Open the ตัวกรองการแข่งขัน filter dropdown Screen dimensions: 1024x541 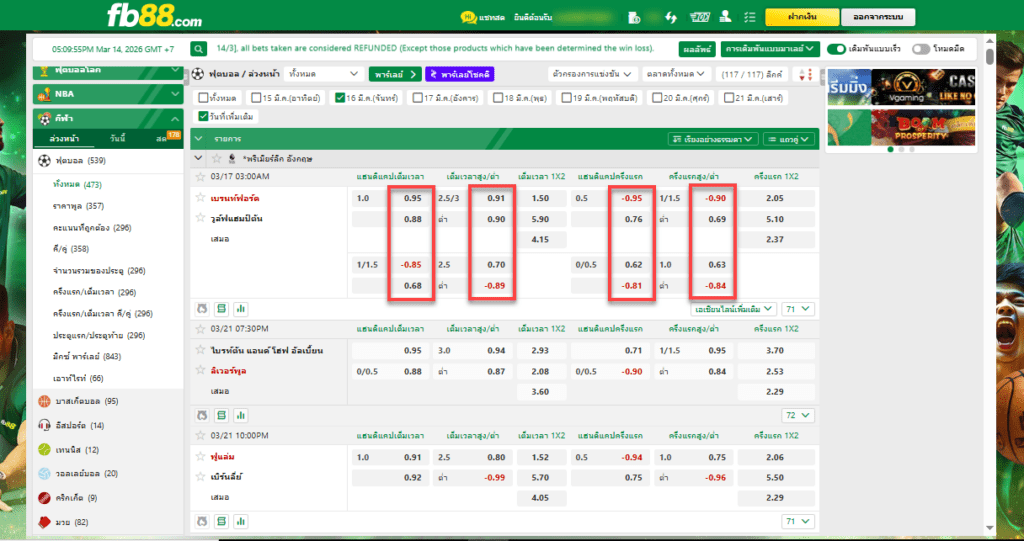point(592,74)
